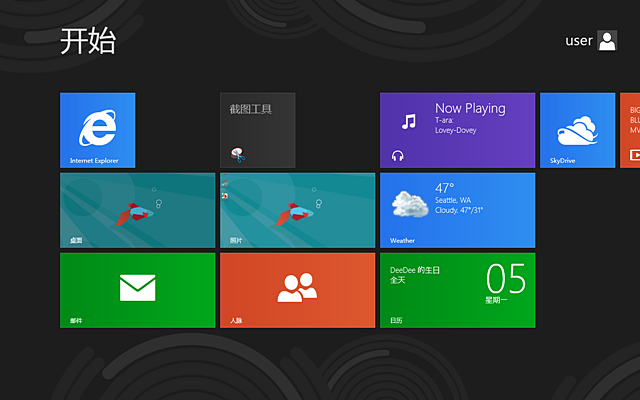Screen dimensions: 640x400
Task: Open the orange video tile at the right edge
Action: tap(630, 130)
